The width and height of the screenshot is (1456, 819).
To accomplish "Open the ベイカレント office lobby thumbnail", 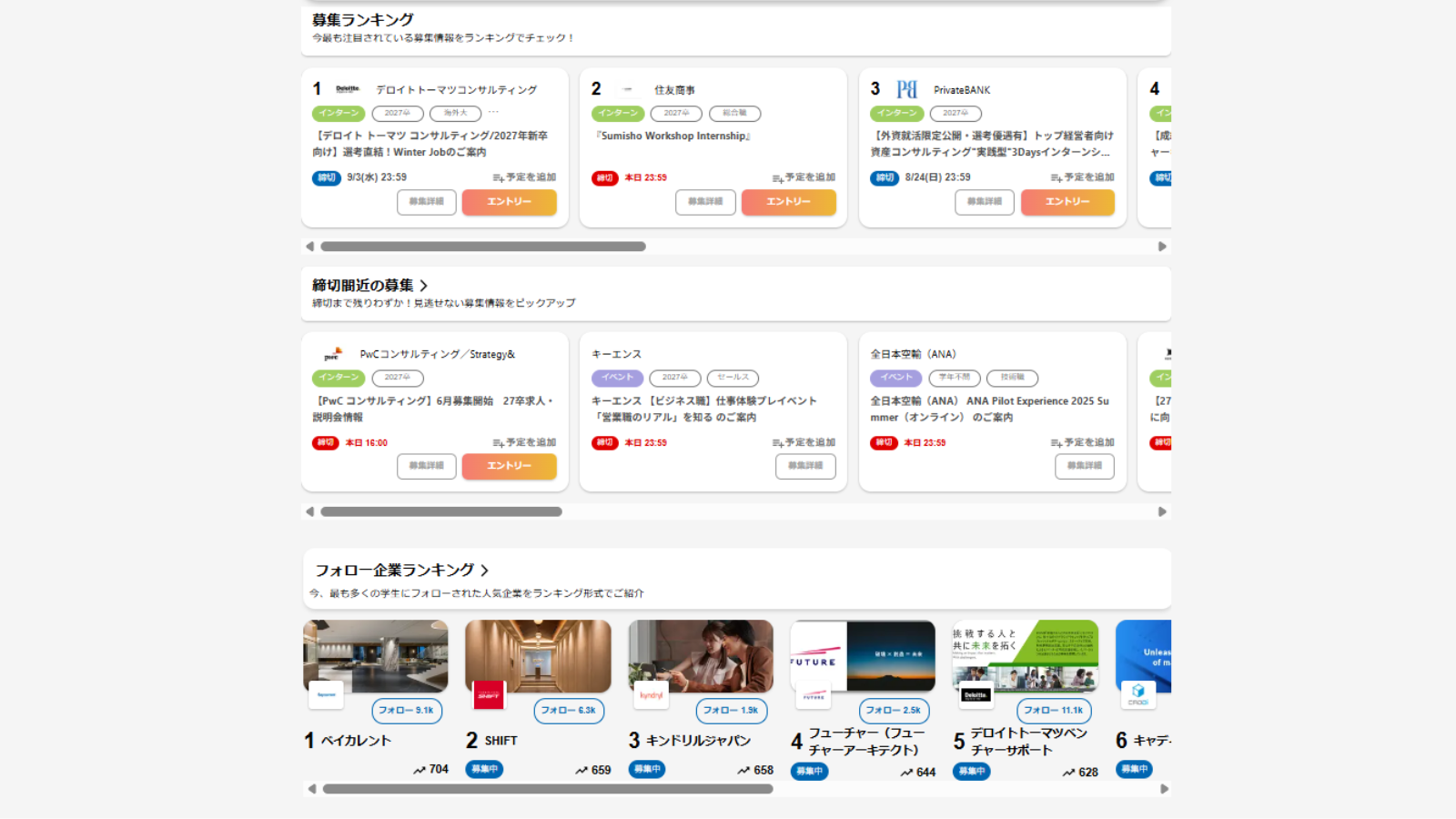I will pos(376,655).
